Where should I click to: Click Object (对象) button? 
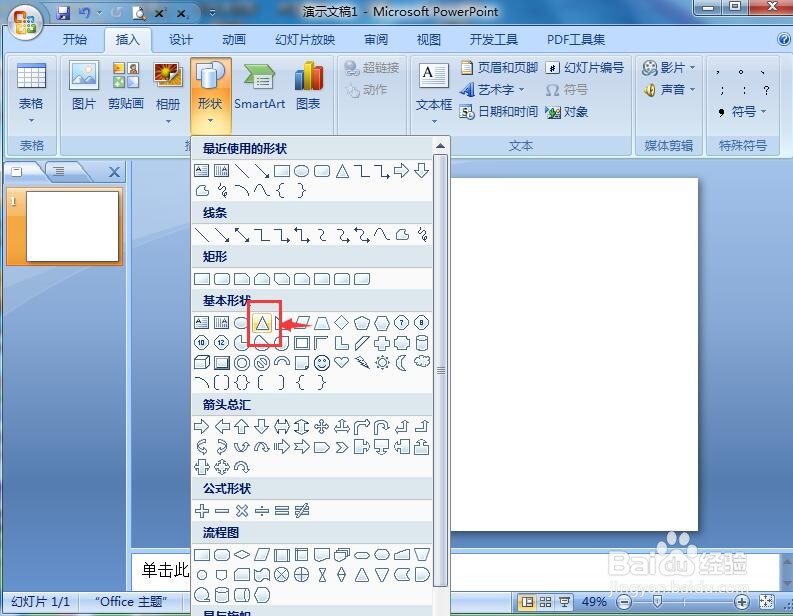566,112
